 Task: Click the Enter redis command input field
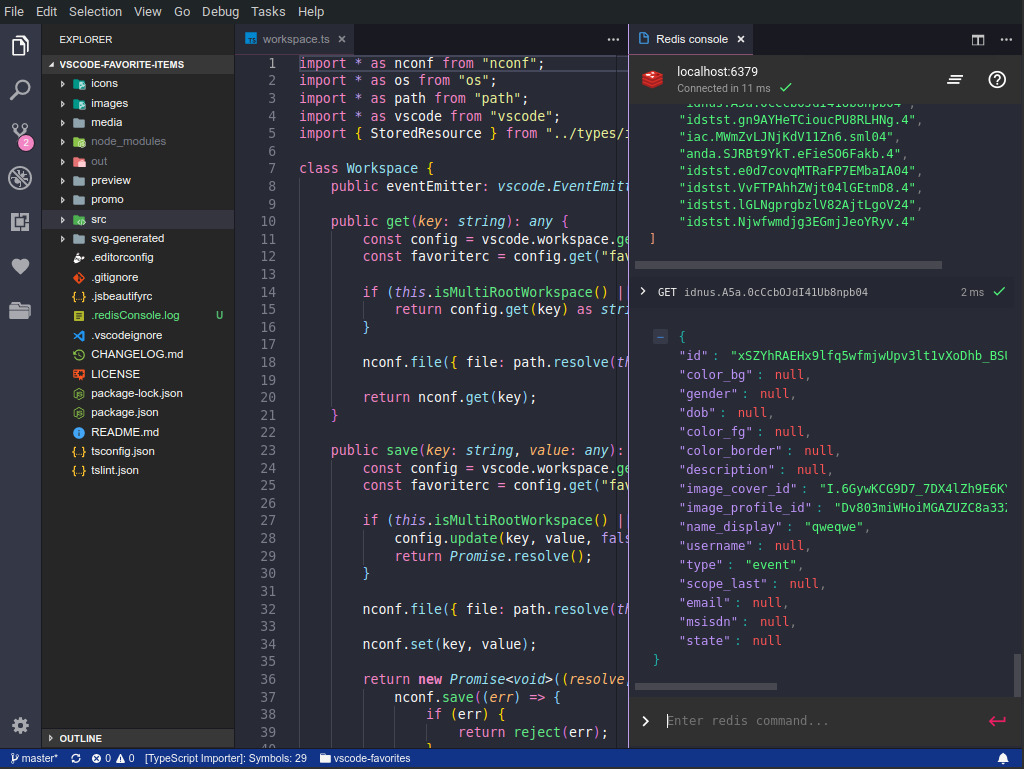click(823, 721)
